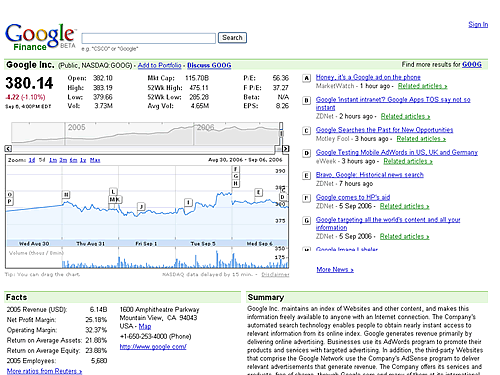
Task: Click the news marker D icon
Action: coord(307,153)
